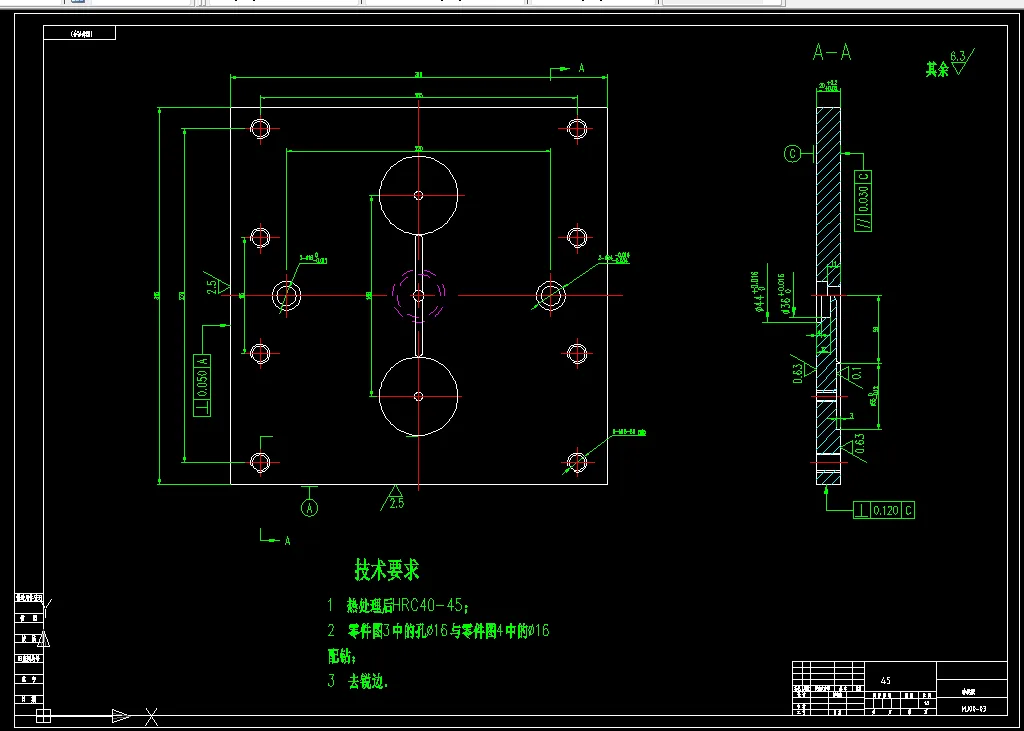The image size is (1024, 731).
Task: Click the 配钻 note text
Action: coord(342,656)
